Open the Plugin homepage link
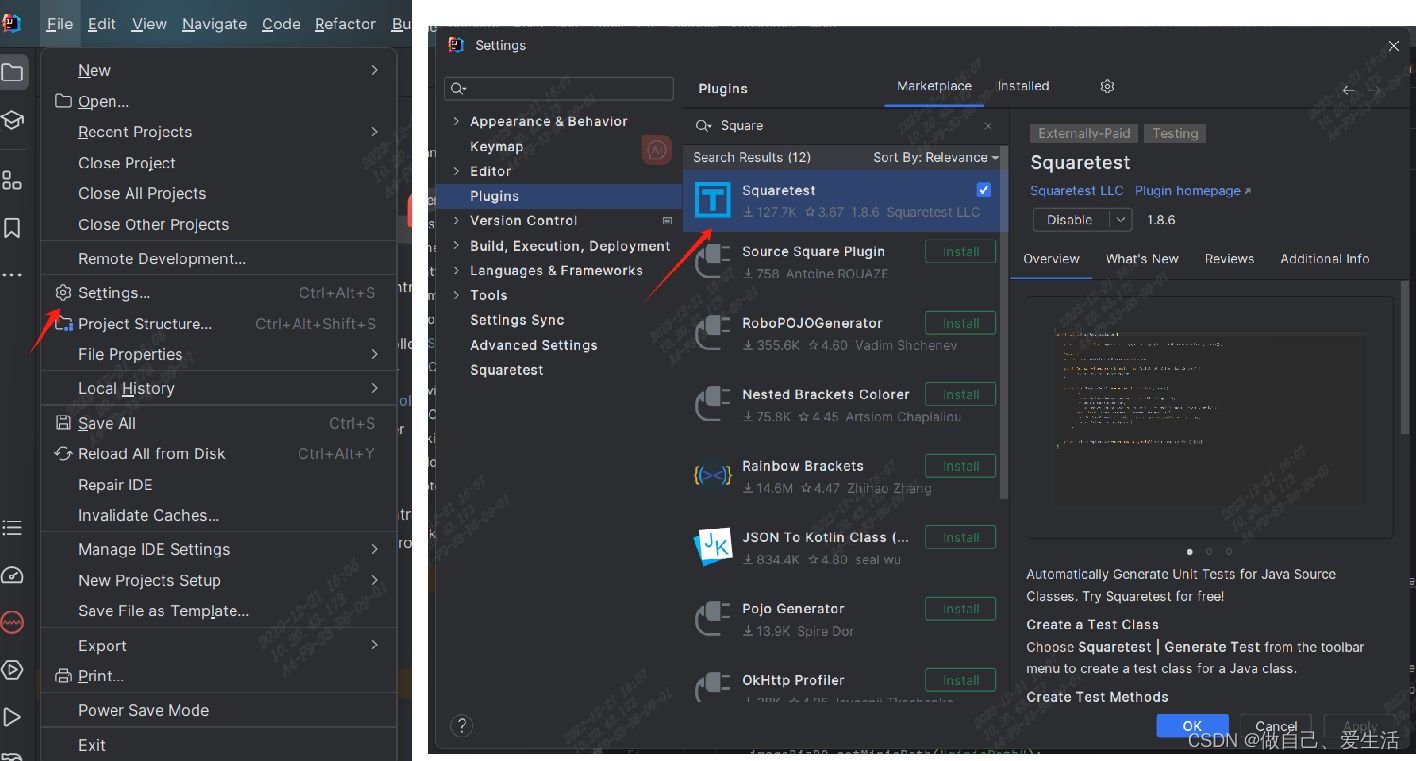 [1192, 191]
